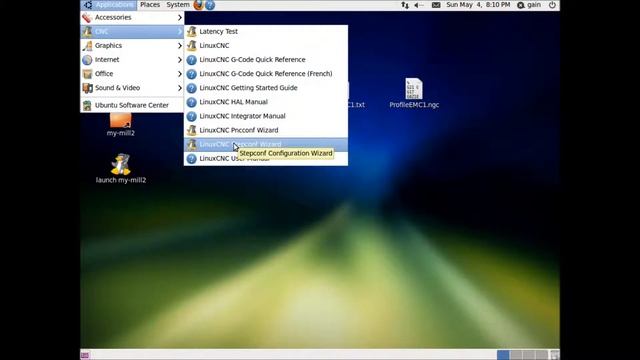
Task: Click the Integrator Manual help icon
Action: tap(191, 116)
